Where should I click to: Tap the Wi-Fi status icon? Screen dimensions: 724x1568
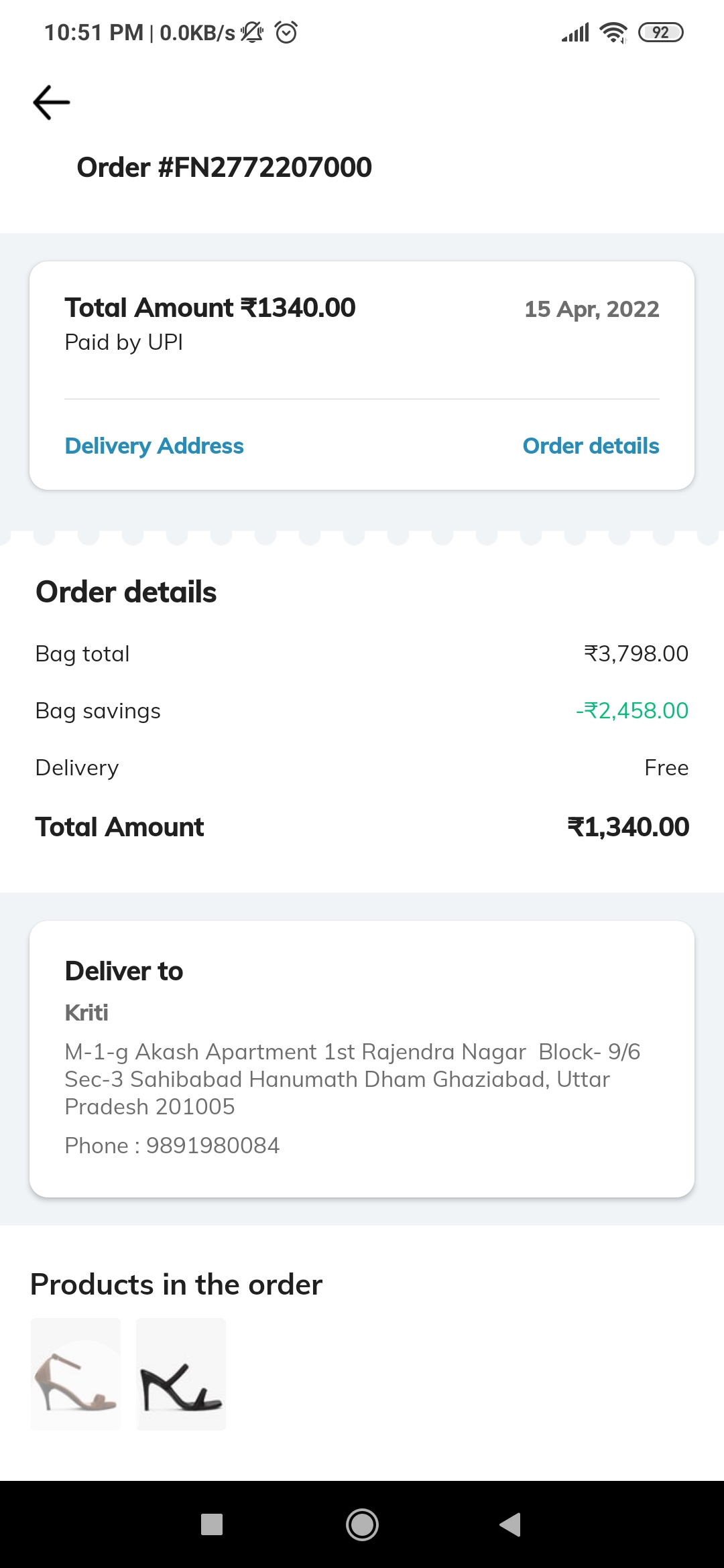click(613, 32)
